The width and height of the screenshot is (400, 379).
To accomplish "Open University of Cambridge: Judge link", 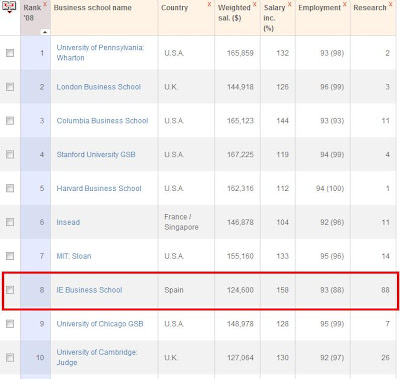I will coord(97,357).
